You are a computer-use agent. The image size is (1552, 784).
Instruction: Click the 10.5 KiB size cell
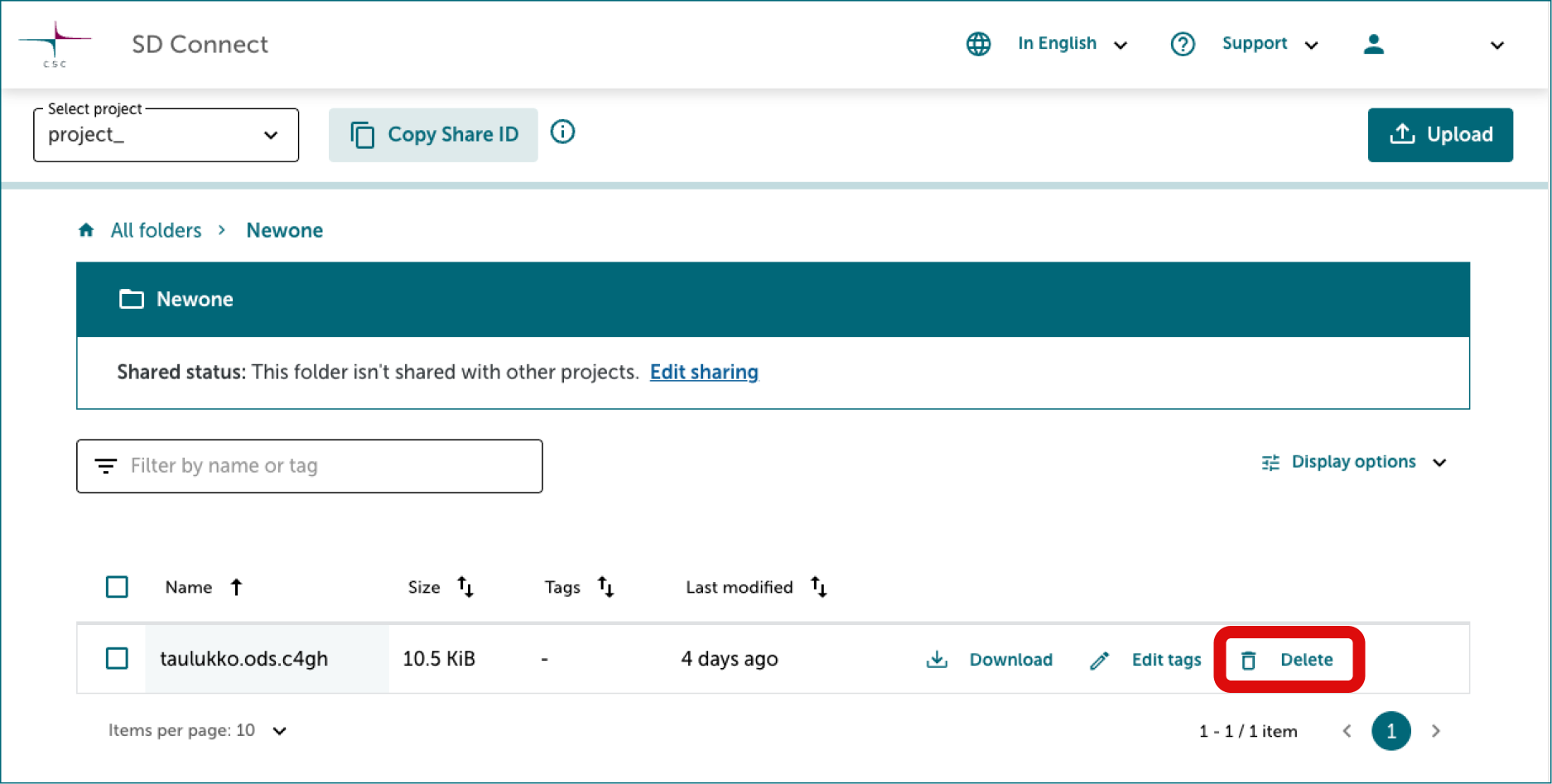(x=439, y=659)
